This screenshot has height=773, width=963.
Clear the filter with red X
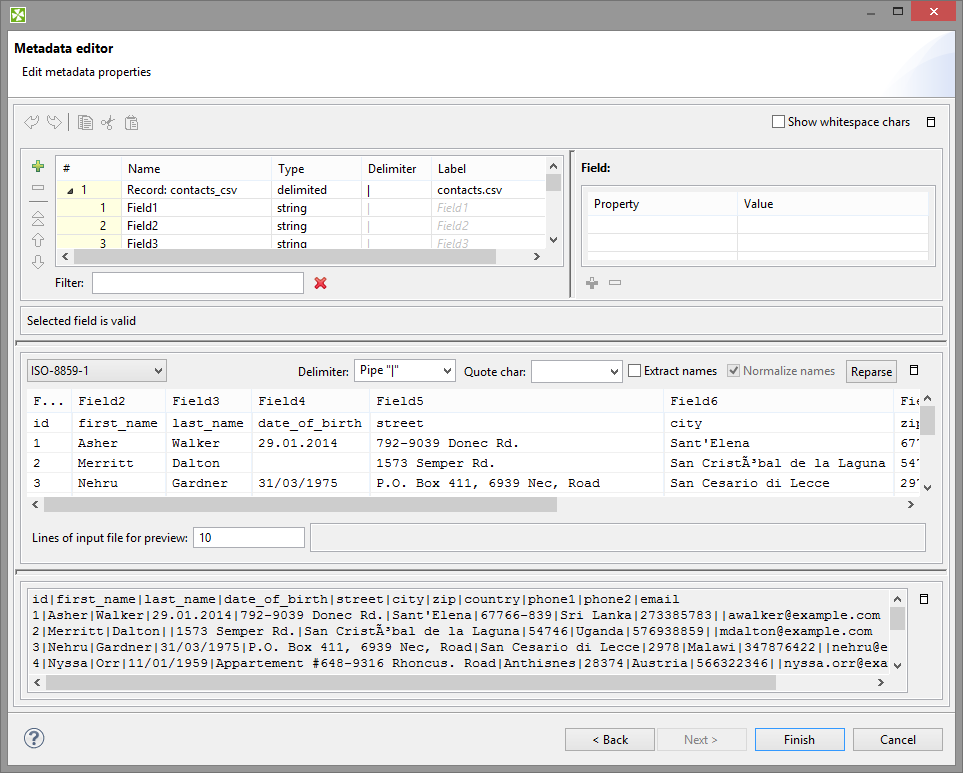coord(320,283)
